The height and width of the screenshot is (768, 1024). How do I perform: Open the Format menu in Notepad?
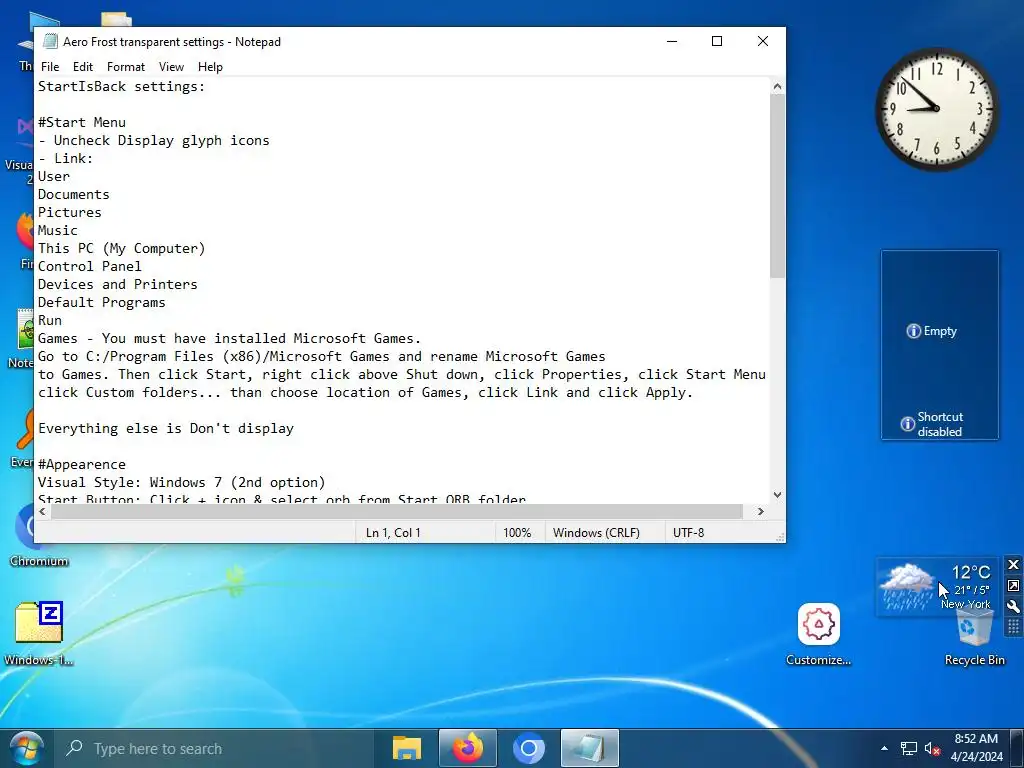pyautogui.click(x=126, y=67)
